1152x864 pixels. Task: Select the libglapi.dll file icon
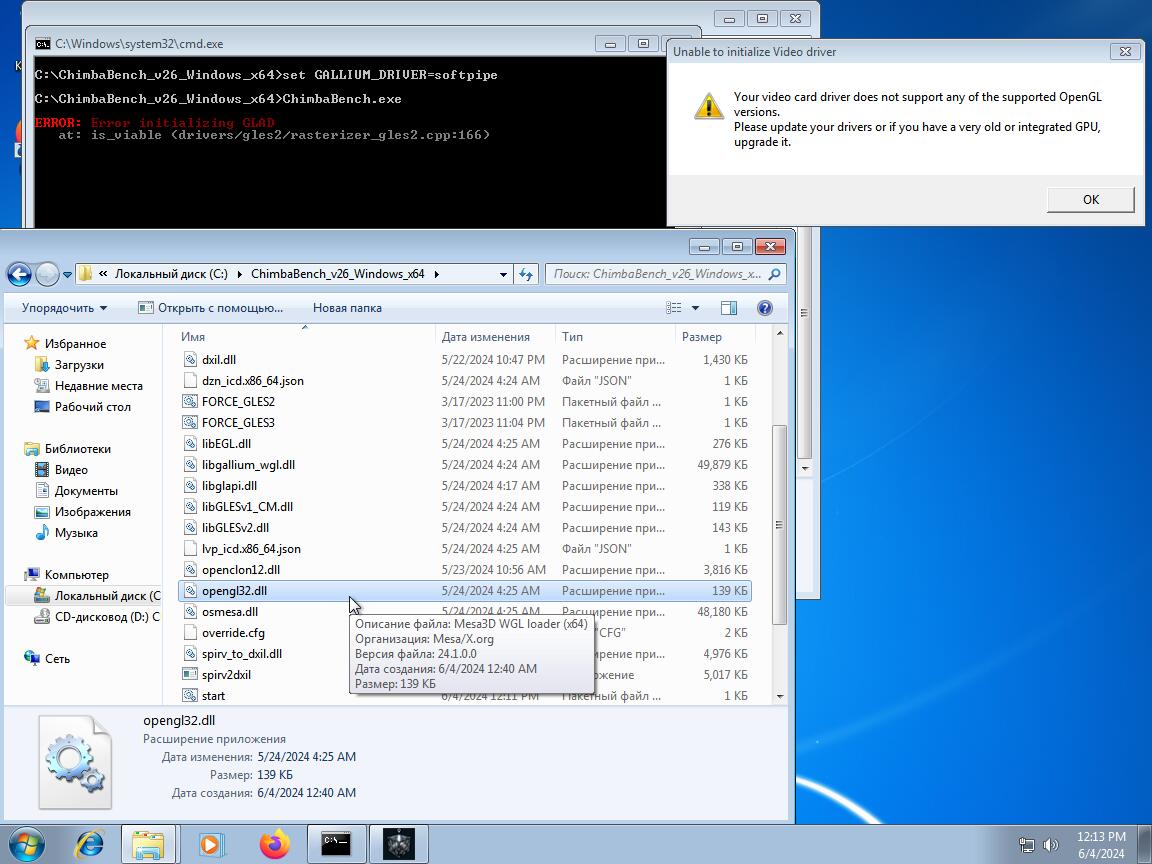pos(190,486)
